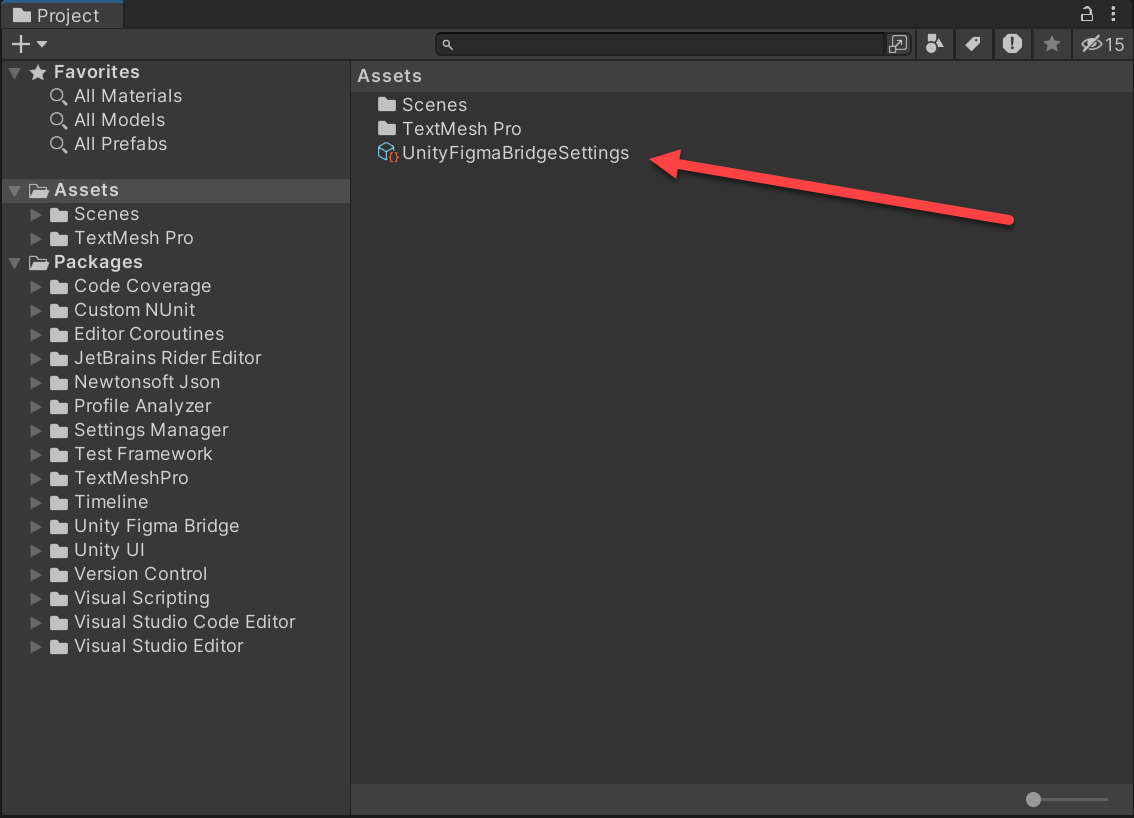1134x818 pixels.
Task: Select the Assets folder in tree
Action: coord(176,190)
